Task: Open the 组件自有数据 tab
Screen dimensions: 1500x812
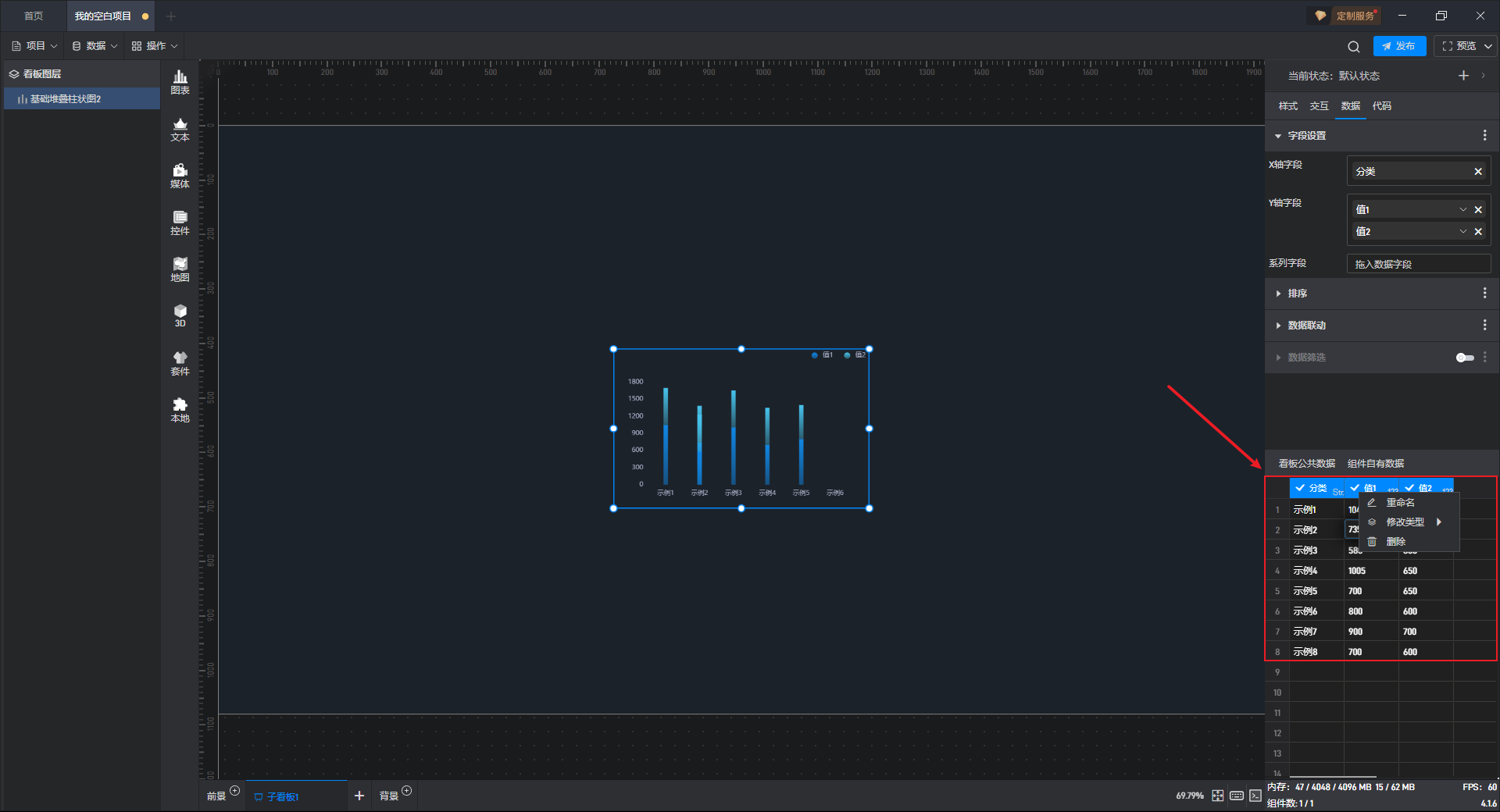Action: pyautogui.click(x=1375, y=464)
